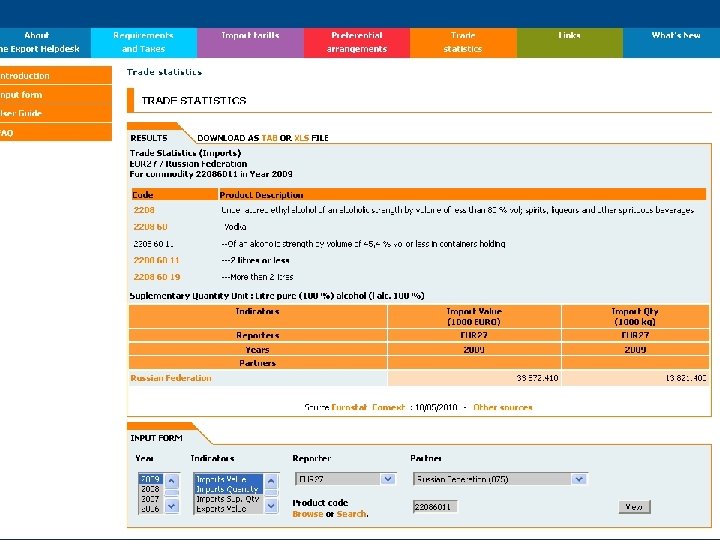Select year 2009 in the Year list
This screenshot has height=540, width=720.
[151, 479]
